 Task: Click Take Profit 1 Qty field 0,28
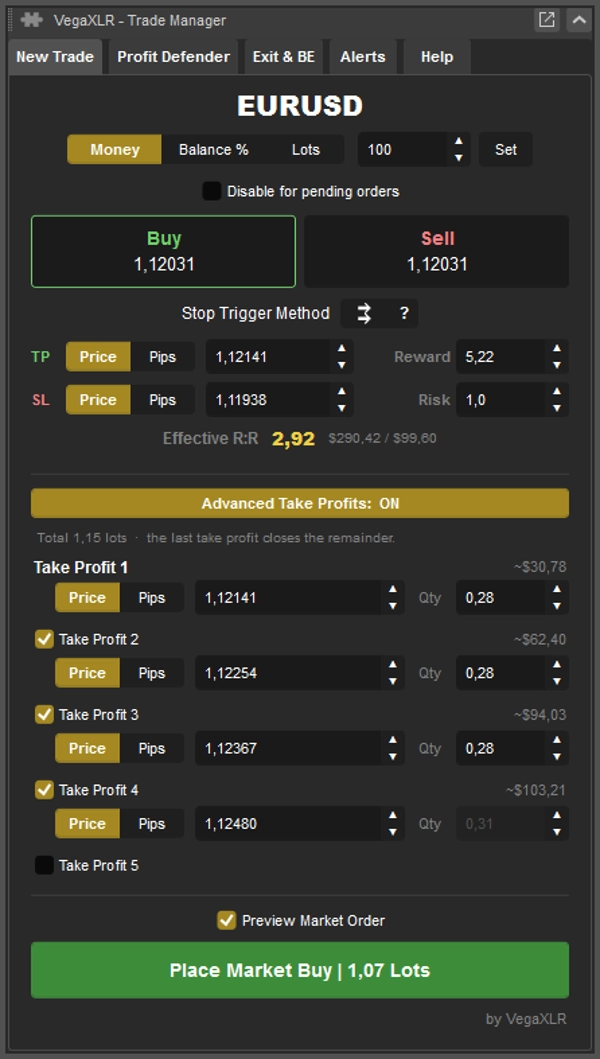point(501,598)
